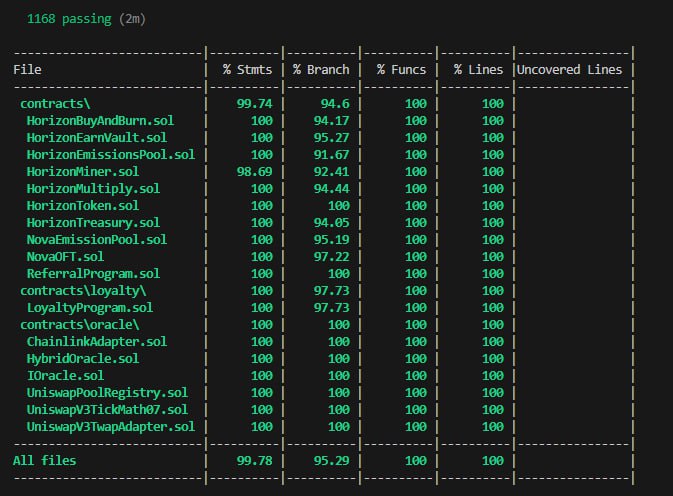Click the HorizonToken.sol file name

pos(83,206)
